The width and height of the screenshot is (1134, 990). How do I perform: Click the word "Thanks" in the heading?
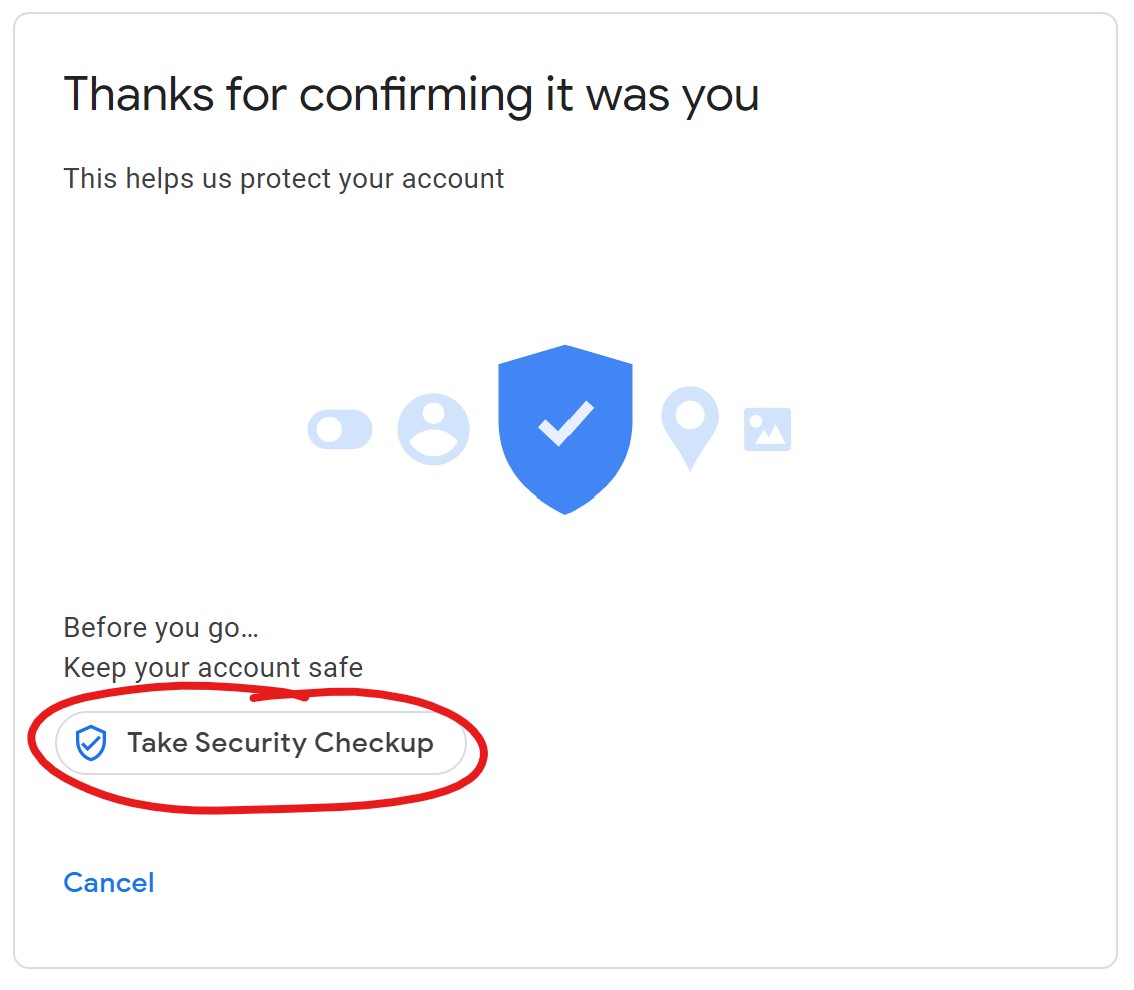tap(140, 95)
